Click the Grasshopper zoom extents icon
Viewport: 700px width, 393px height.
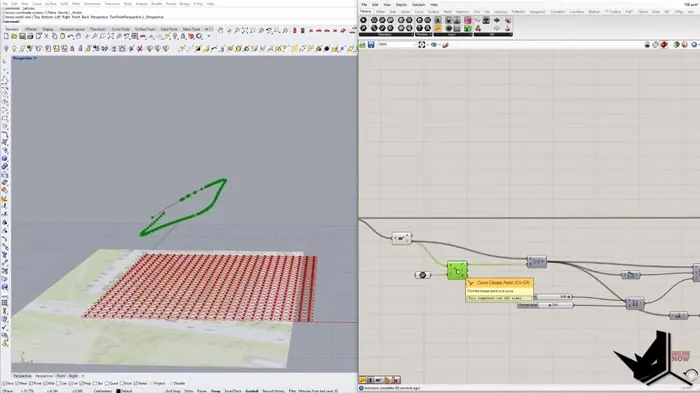421,45
